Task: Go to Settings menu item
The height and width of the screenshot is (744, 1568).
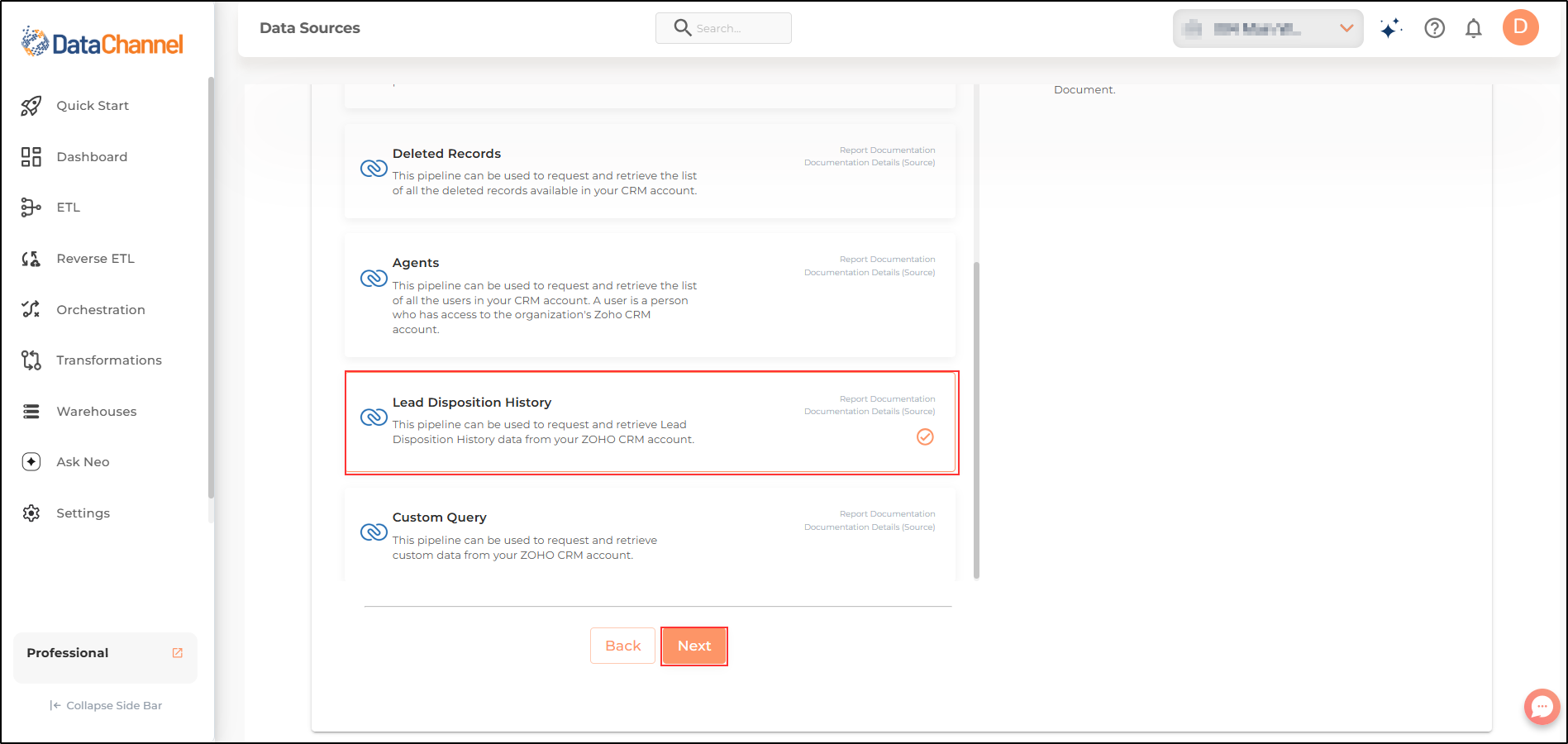Action: [83, 513]
